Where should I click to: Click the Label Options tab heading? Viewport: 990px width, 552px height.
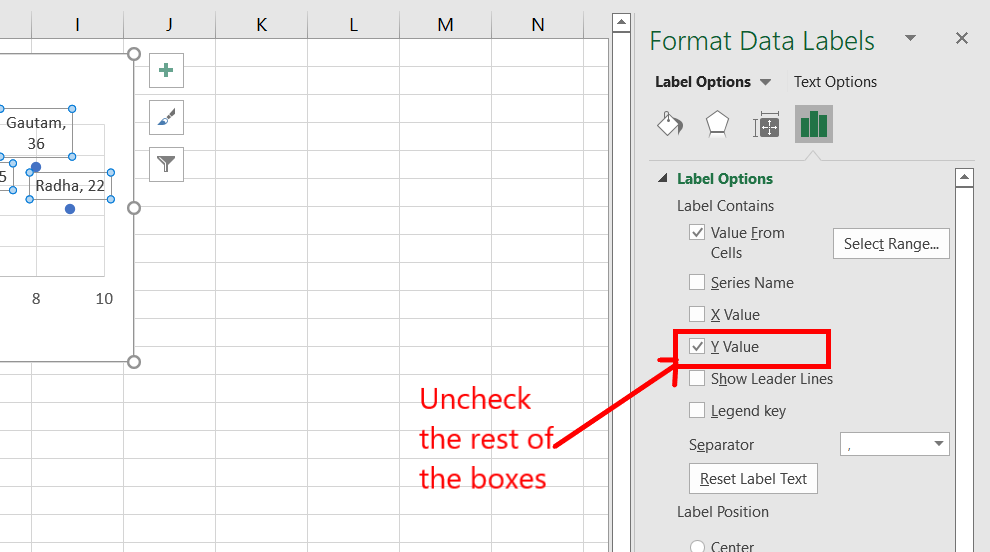[x=703, y=82]
